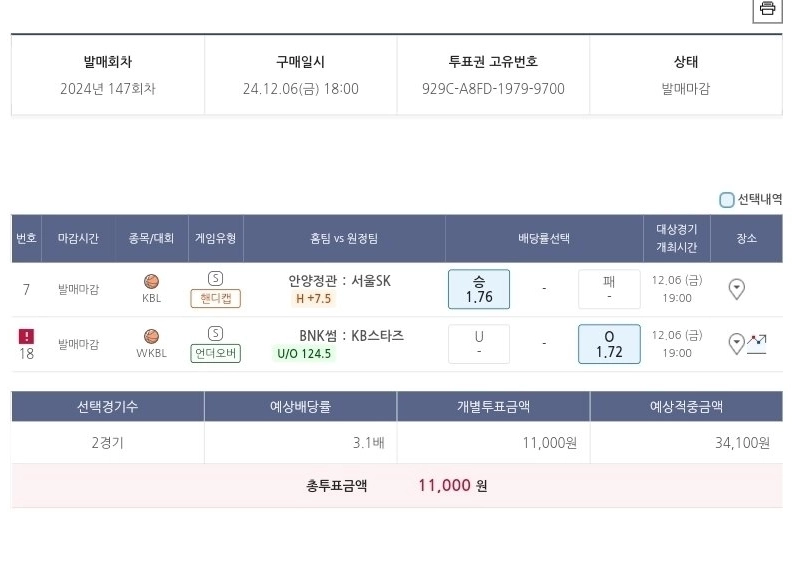Click the U/O 124.5 label
This screenshot has width=800, height=563.
pos(304,353)
